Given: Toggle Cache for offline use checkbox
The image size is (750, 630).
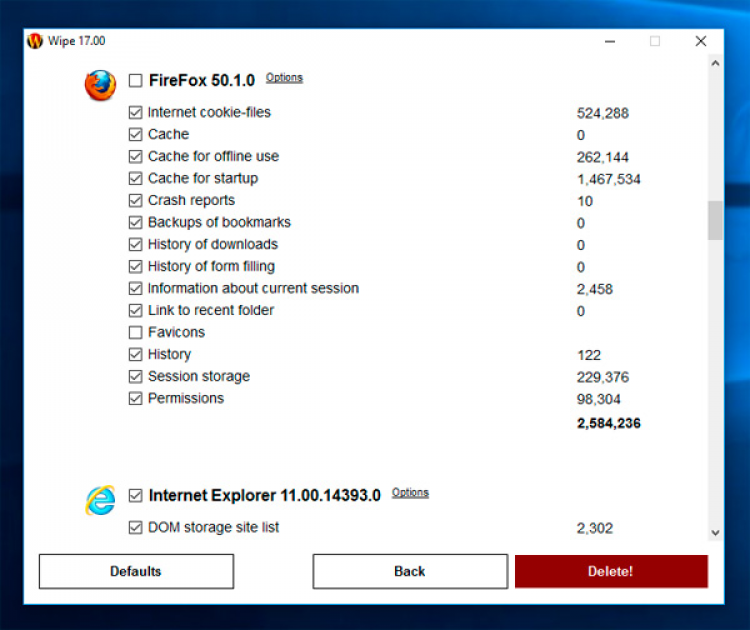Looking at the screenshot, I should tap(135, 156).
